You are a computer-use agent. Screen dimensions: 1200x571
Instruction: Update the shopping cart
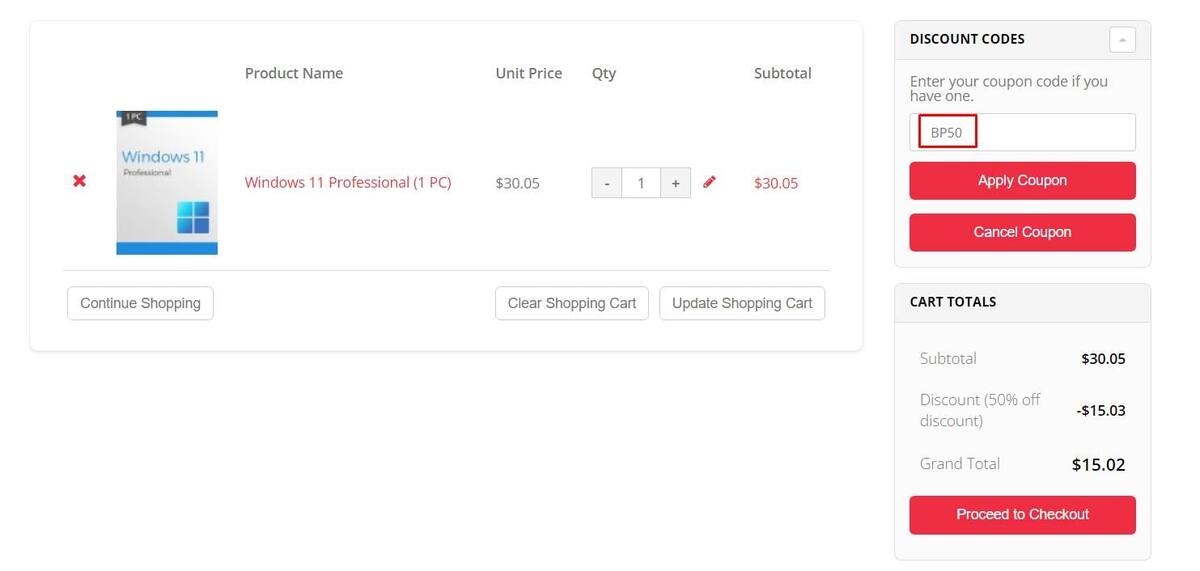[742, 303]
